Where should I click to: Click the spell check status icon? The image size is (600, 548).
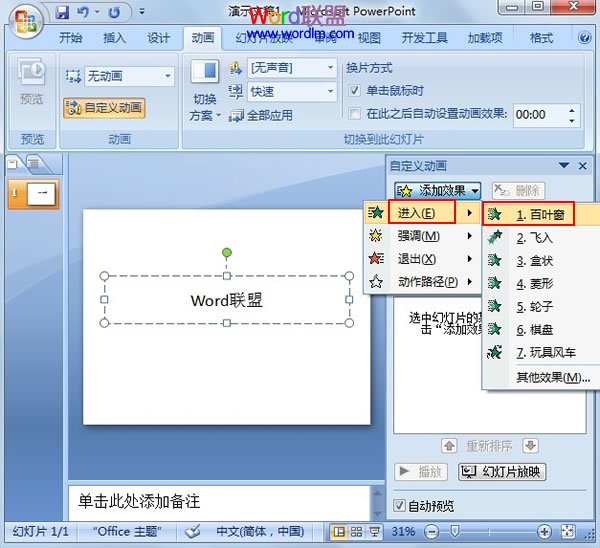192,531
